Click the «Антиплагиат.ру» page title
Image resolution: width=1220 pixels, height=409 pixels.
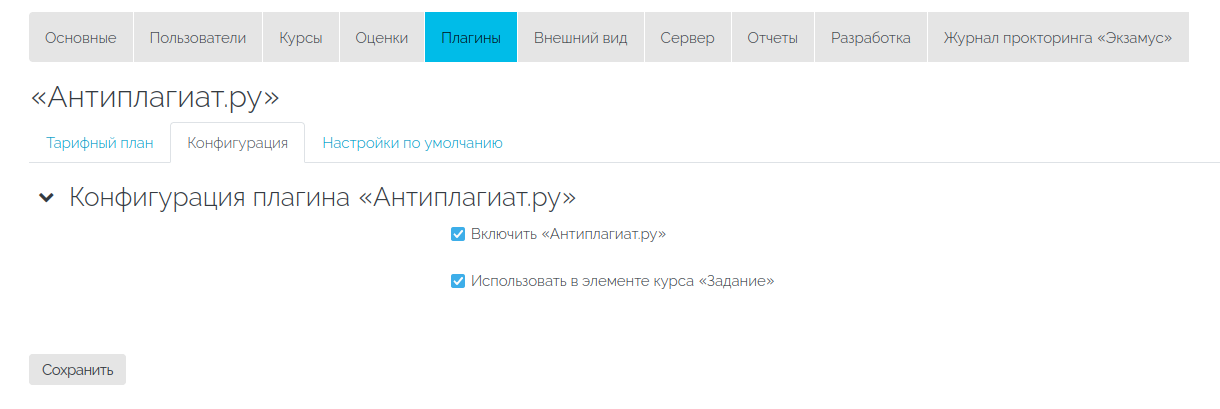pos(155,96)
